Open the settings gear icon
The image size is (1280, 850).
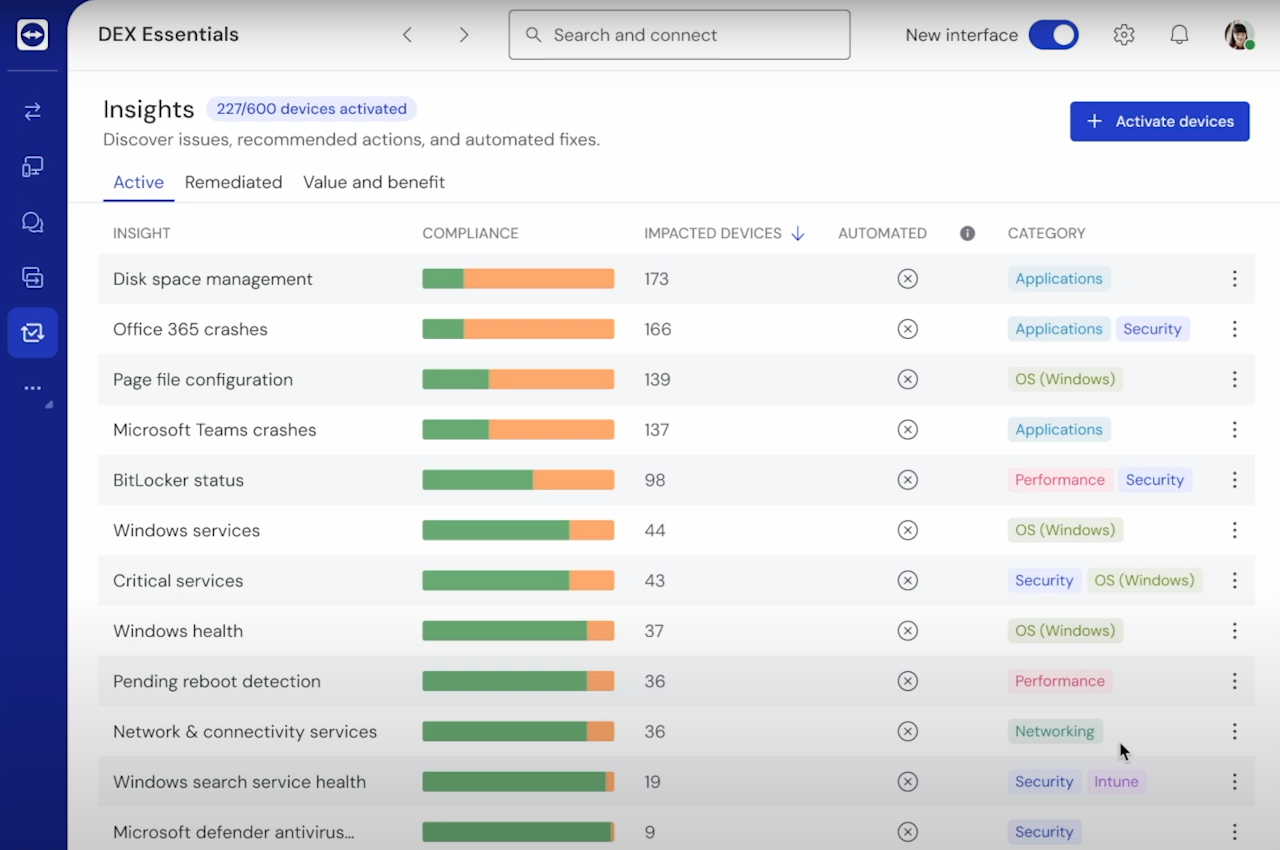tap(1124, 35)
